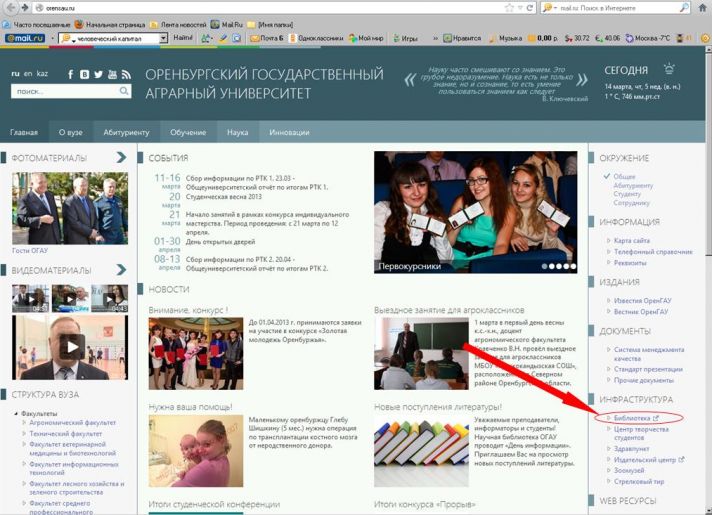Expand the toolbar overflow chevron »
Image resolution: width=712 pixels, height=515 pixels.
click(435, 39)
